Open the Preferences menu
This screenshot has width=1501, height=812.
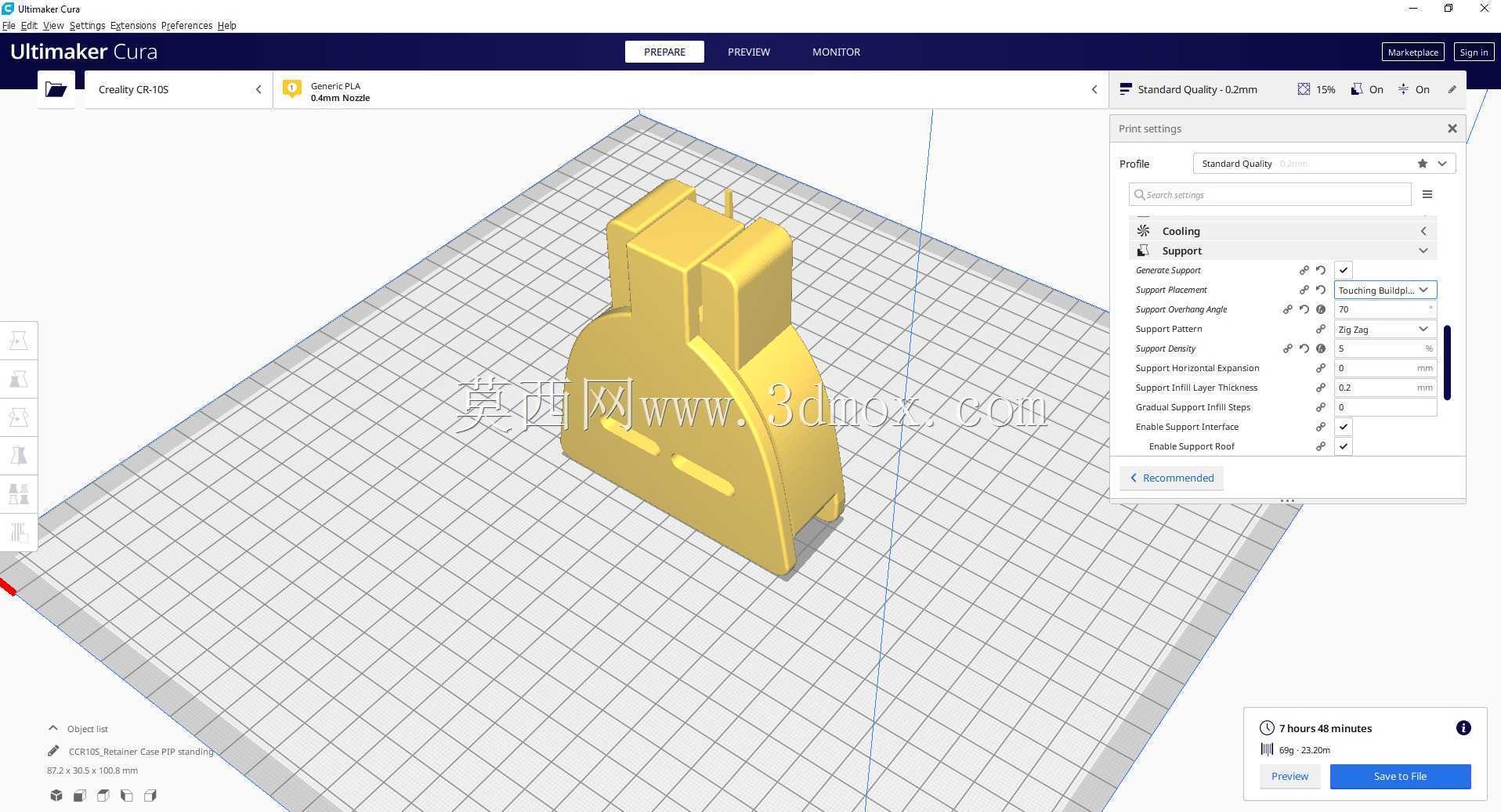[186, 25]
